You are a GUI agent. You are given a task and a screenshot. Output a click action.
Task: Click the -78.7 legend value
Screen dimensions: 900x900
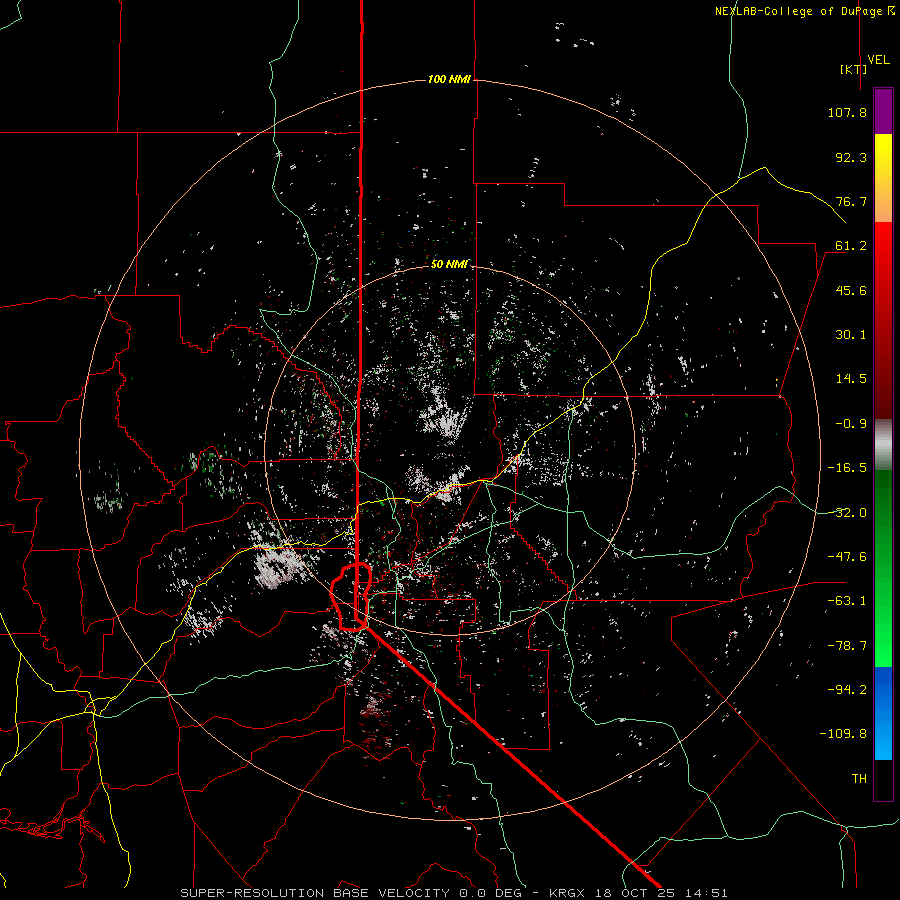tap(847, 646)
